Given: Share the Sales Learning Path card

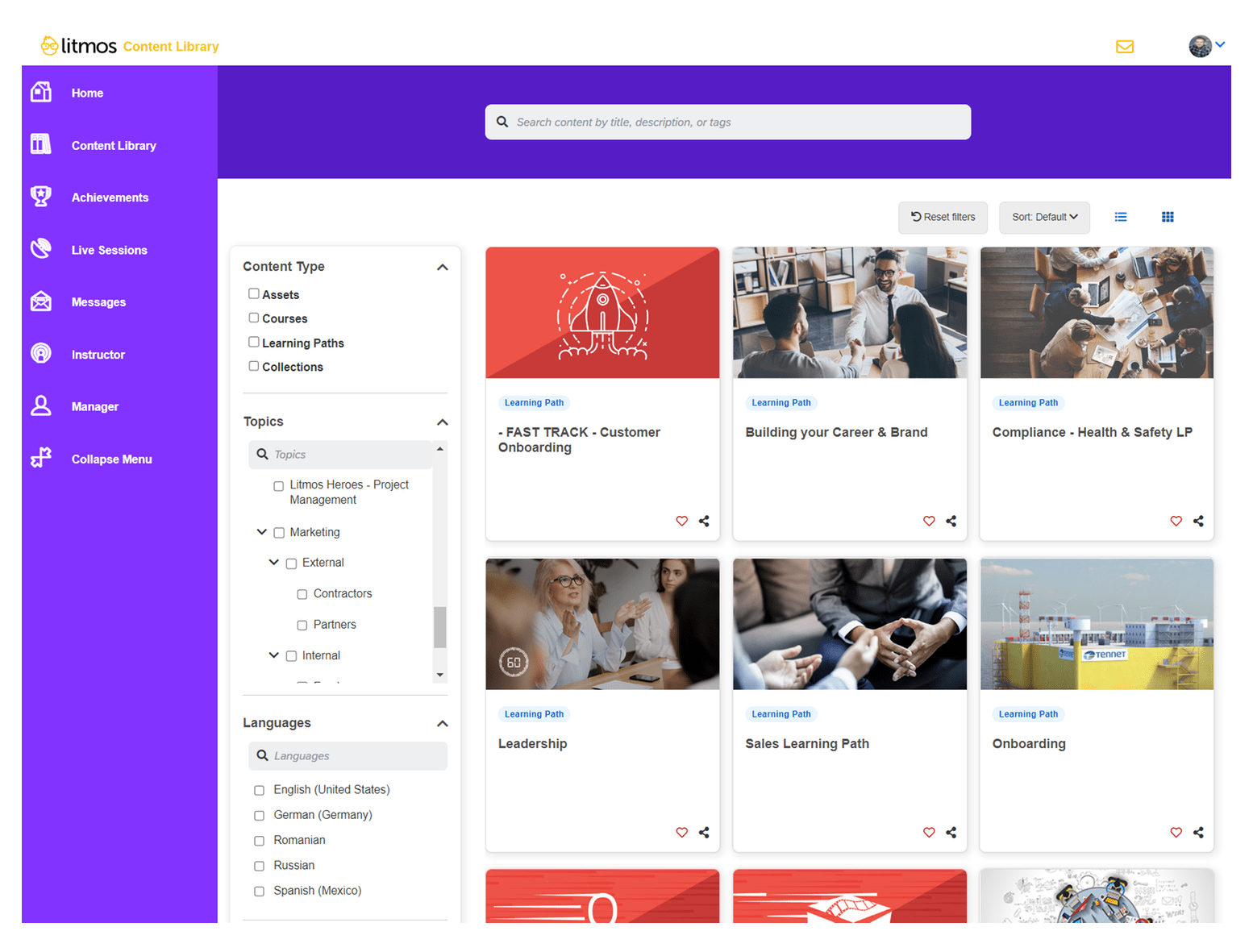Looking at the screenshot, I should tap(951, 832).
